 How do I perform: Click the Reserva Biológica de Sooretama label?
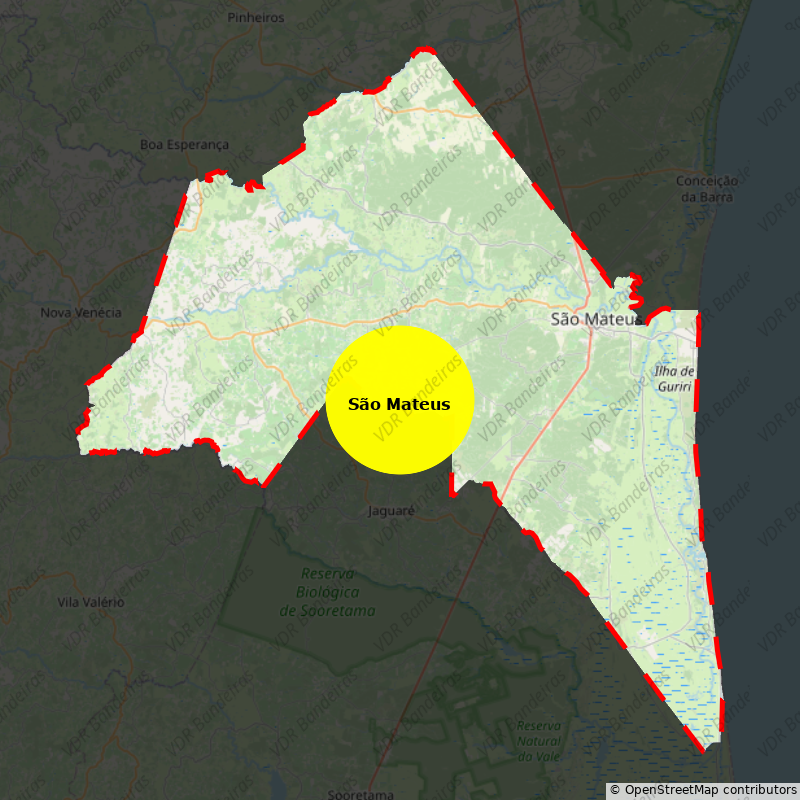point(328,592)
